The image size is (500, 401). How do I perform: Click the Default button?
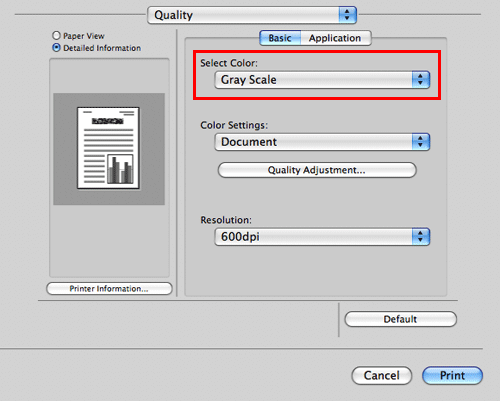click(400, 319)
